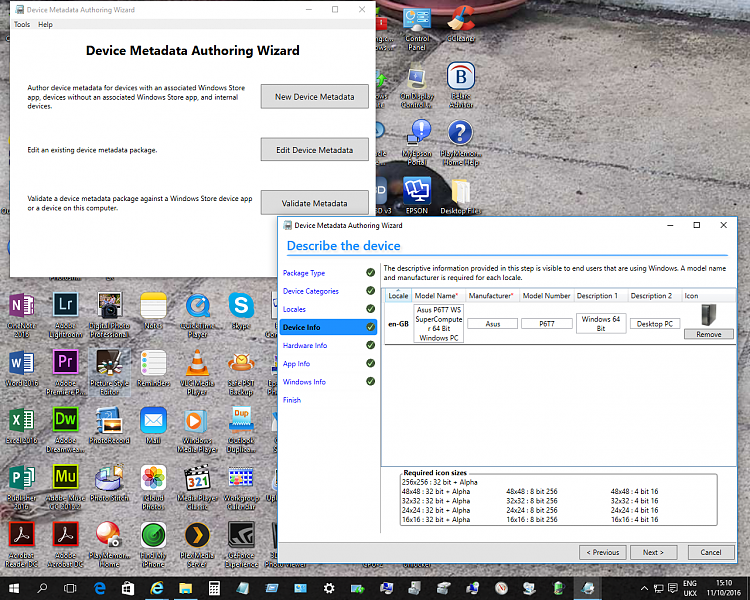Open GeForce Experience desktop icon
The image size is (750, 600).
coord(241,545)
